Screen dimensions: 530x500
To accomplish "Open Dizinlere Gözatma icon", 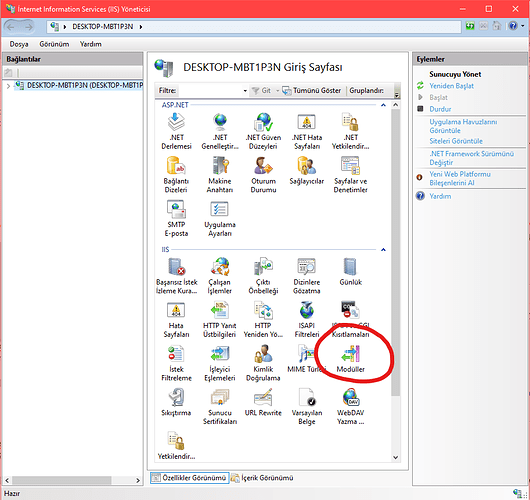I will point(307,276).
